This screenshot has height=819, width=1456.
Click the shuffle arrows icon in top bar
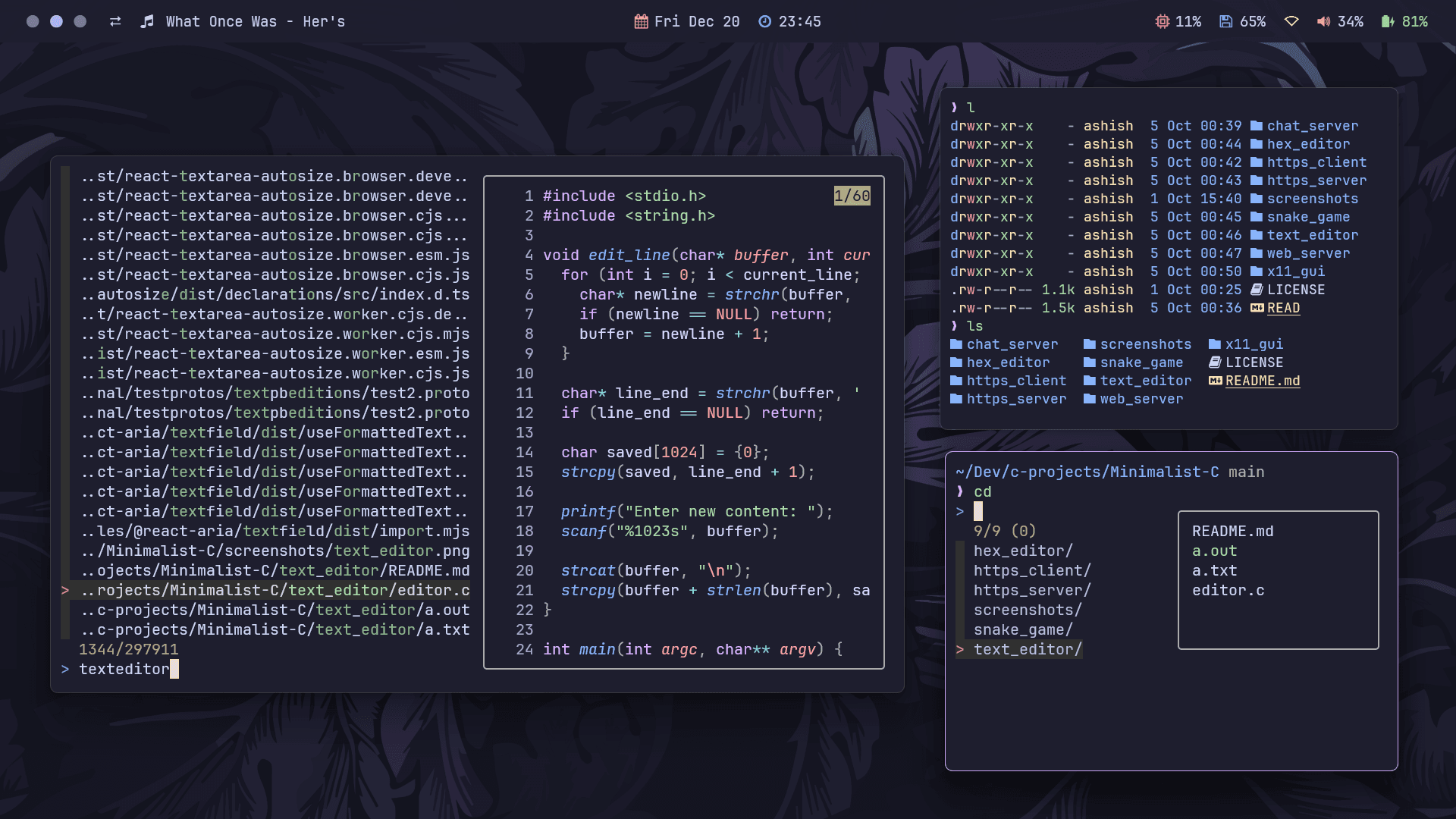coord(115,22)
